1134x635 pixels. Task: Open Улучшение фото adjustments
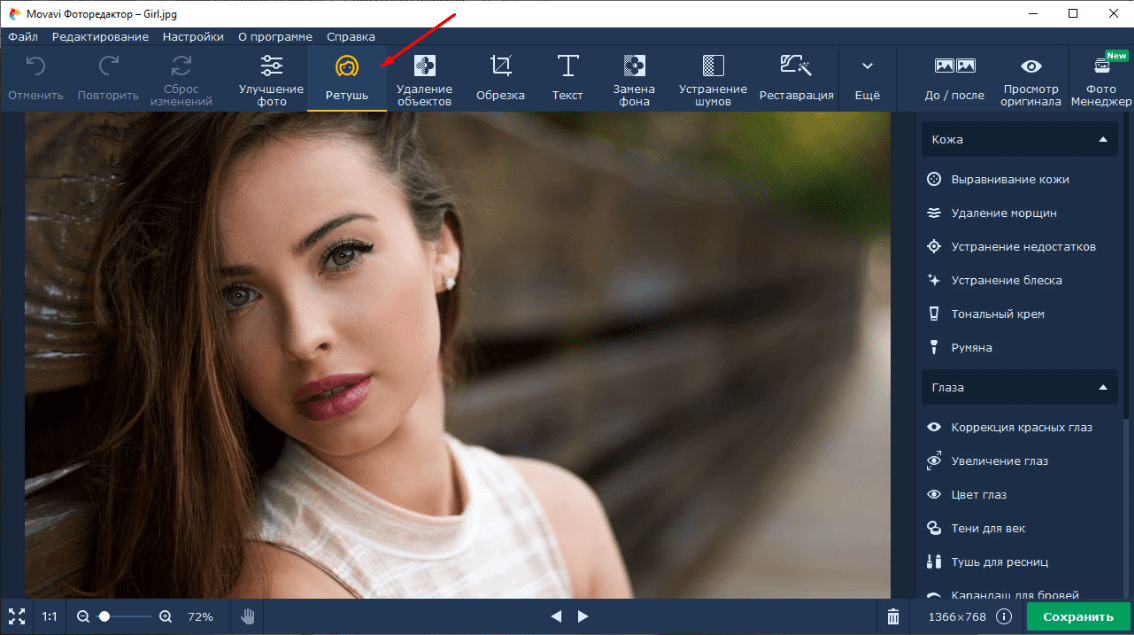[x=271, y=80]
